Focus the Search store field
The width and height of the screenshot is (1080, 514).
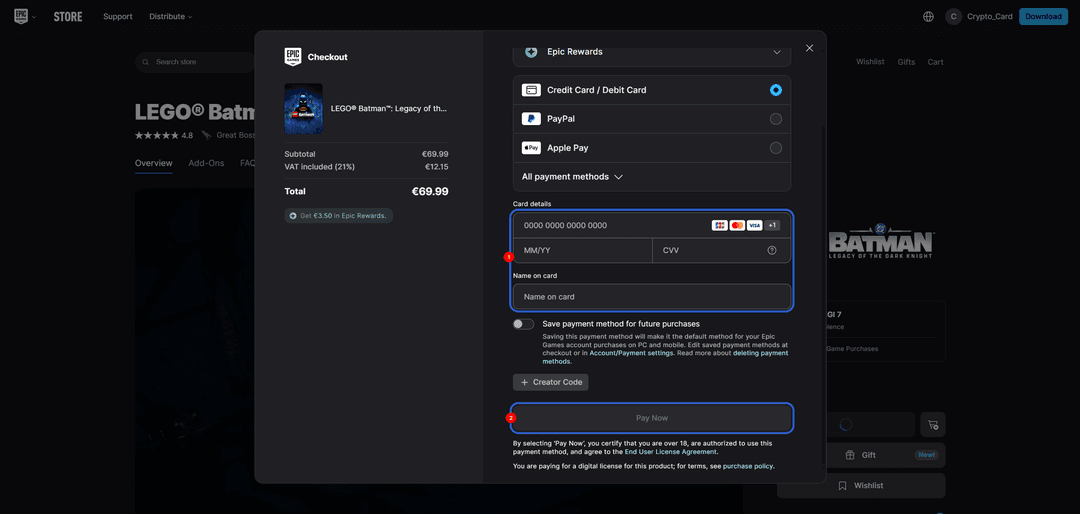(x=196, y=62)
